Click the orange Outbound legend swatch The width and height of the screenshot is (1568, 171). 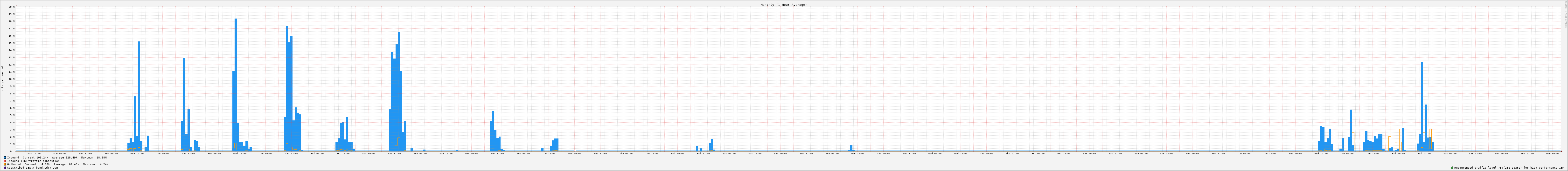point(5,164)
